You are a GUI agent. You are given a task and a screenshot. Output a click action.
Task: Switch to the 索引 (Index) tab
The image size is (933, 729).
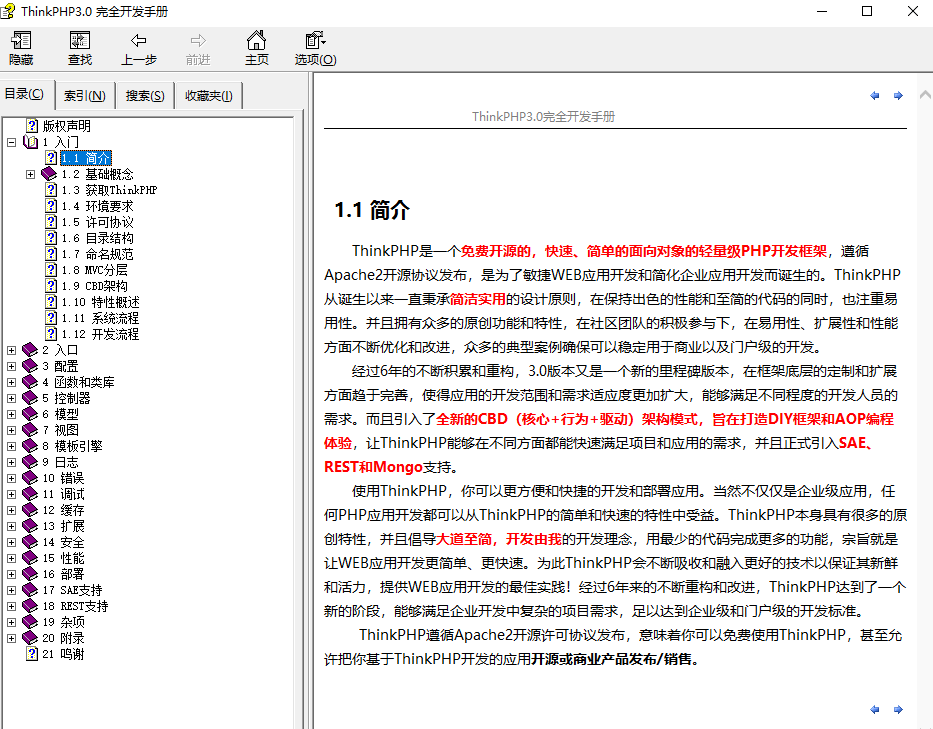coord(84,94)
